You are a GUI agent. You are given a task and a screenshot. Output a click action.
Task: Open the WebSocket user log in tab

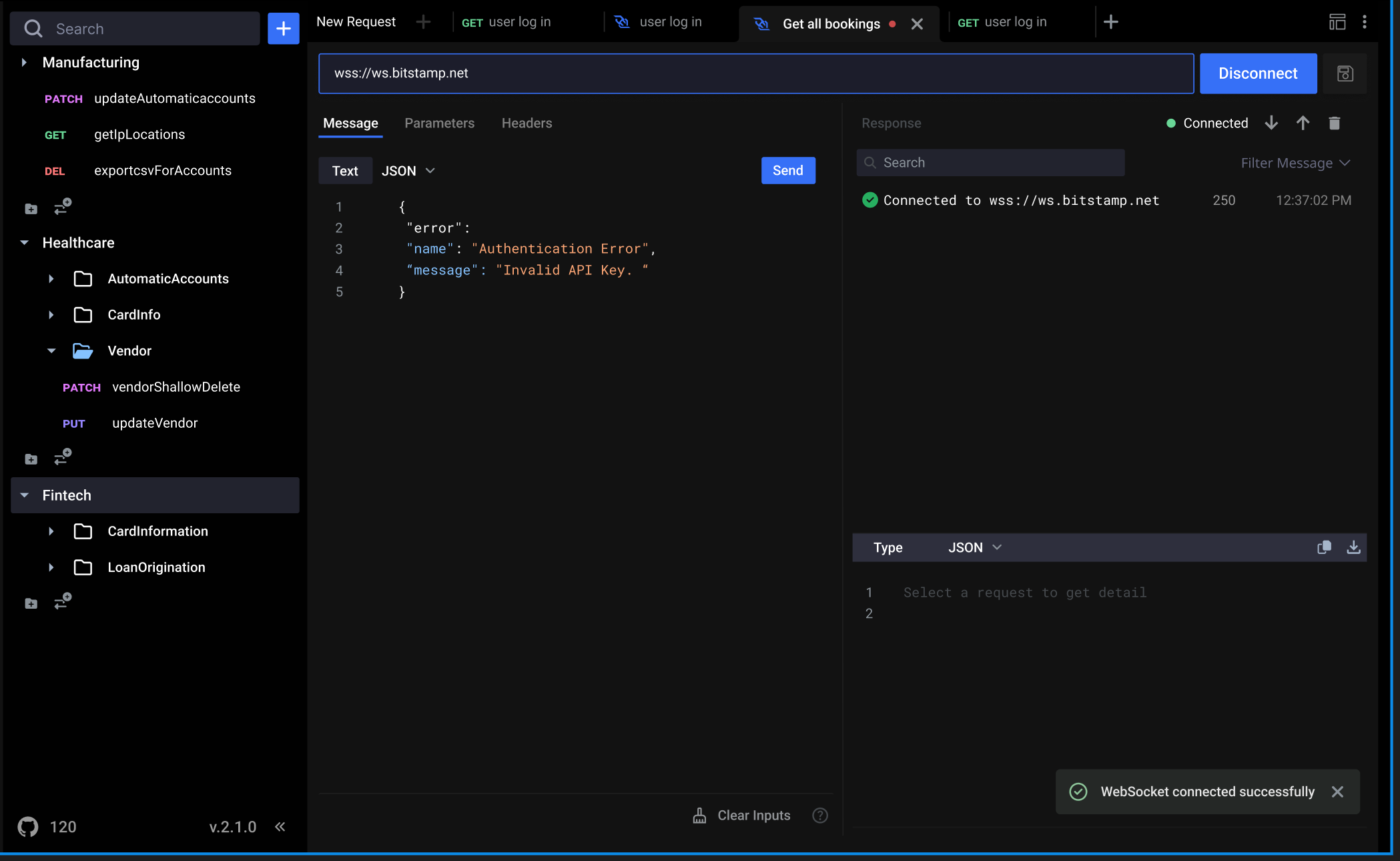[657, 22]
